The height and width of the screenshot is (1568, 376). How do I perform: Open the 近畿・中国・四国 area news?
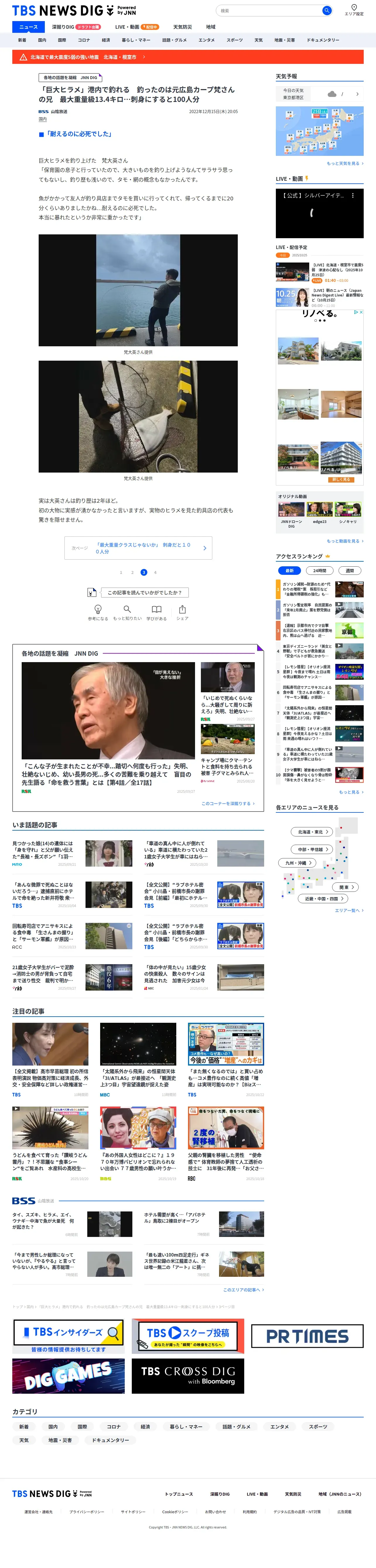[x=323, y=899]
